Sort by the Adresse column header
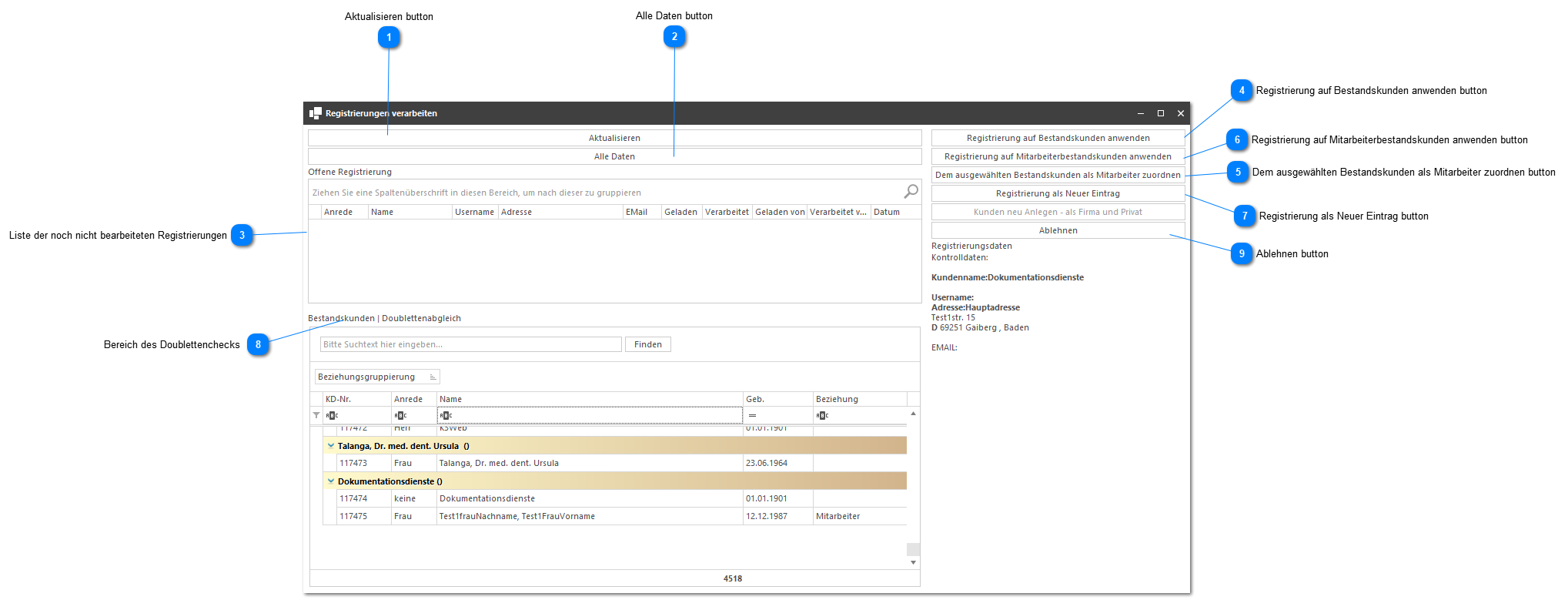Image resolution: width=1568 pixels, height=600 pixels. [x=560, y=212]
